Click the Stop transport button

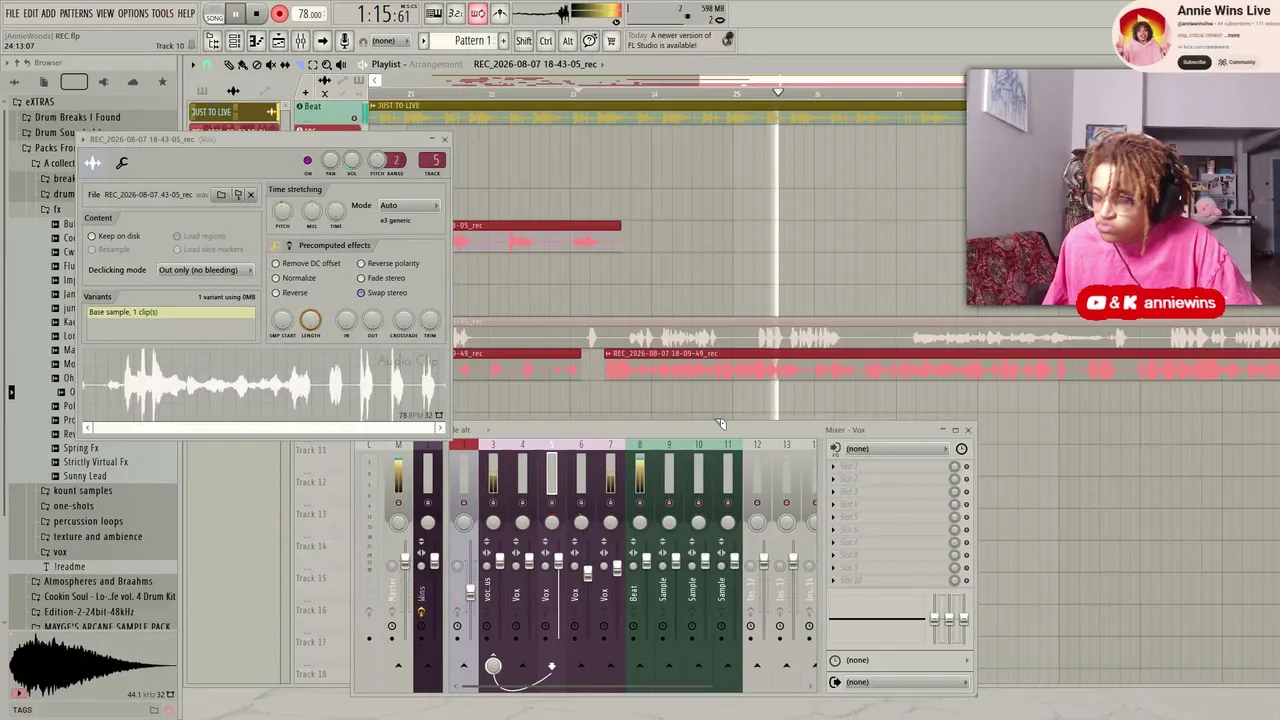pyautogui.click(x=256, y=15)
